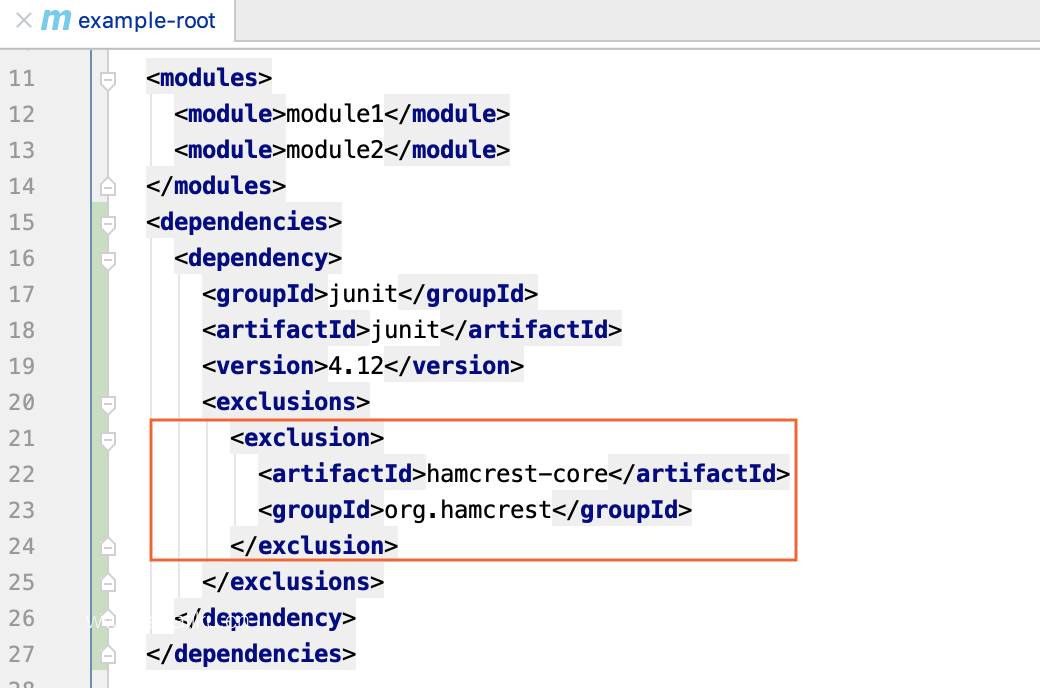Click line number 13 in gutter
This screenshot has height=688, width=1040.
21,150
